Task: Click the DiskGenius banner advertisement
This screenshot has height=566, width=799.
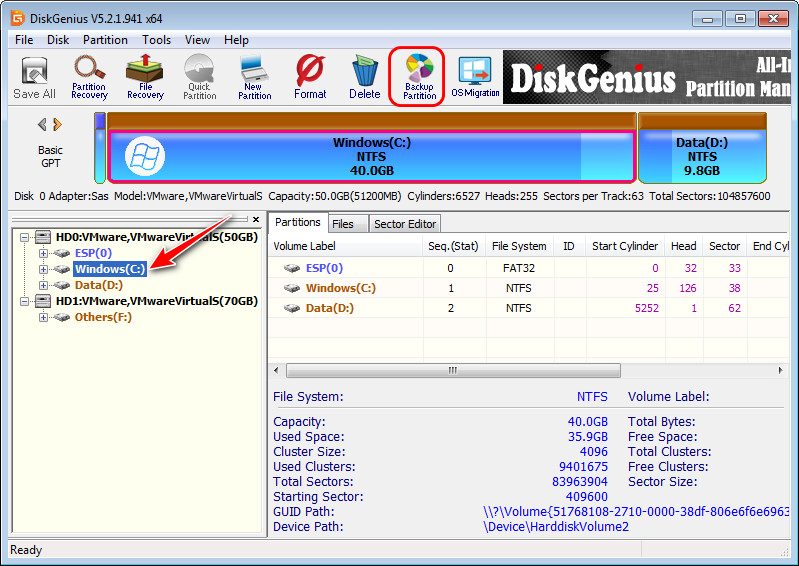Action: tap(647, 77)
